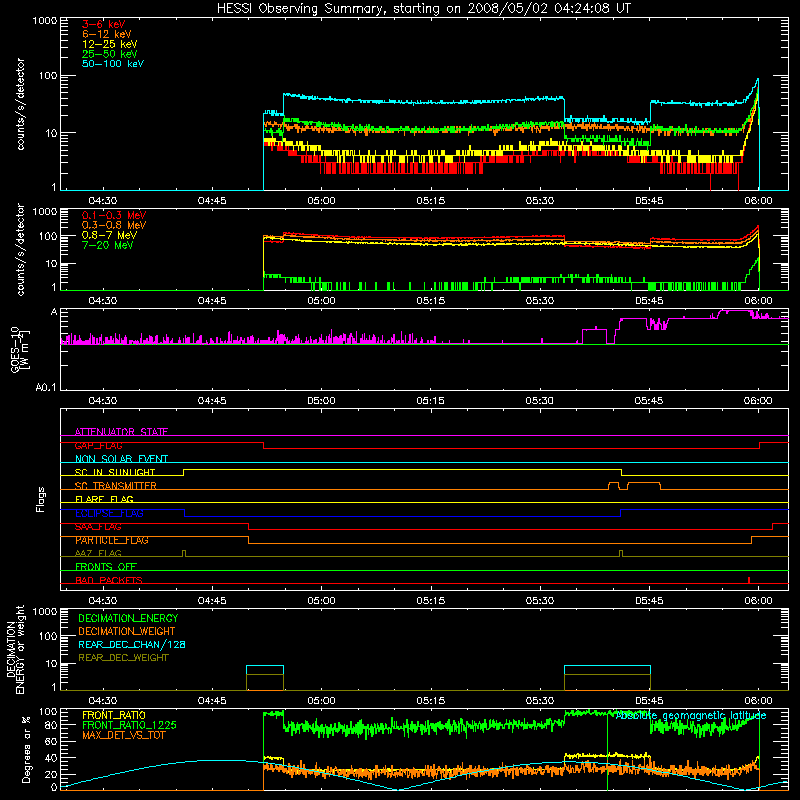Click the vertical Flags axis label
Viewport: 800px width, 800px height.
41,499
